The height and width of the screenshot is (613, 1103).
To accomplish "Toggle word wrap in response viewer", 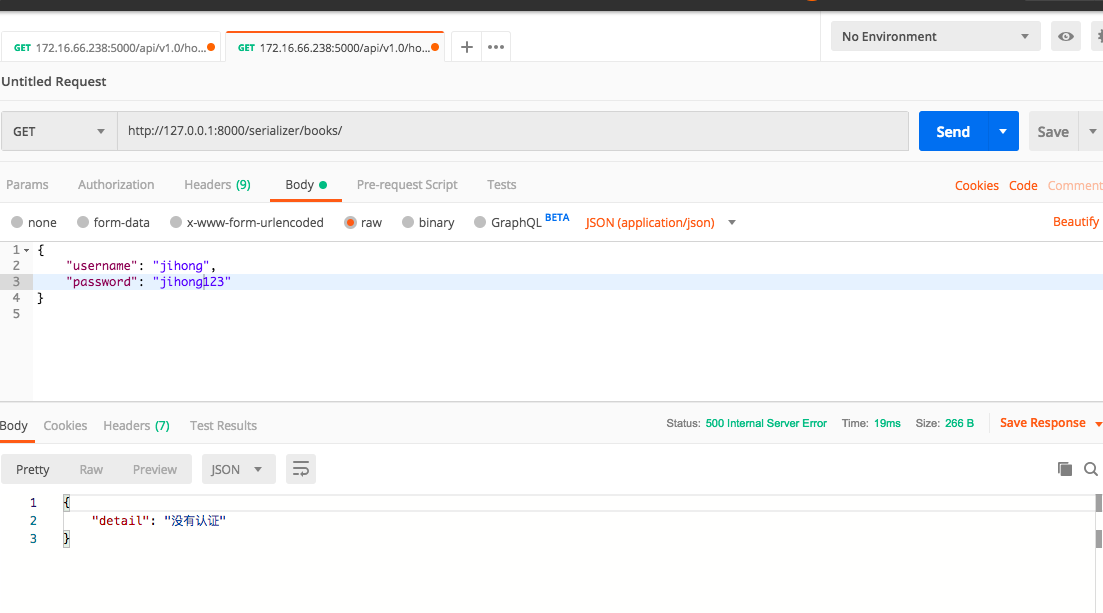I will coord(301,469).
